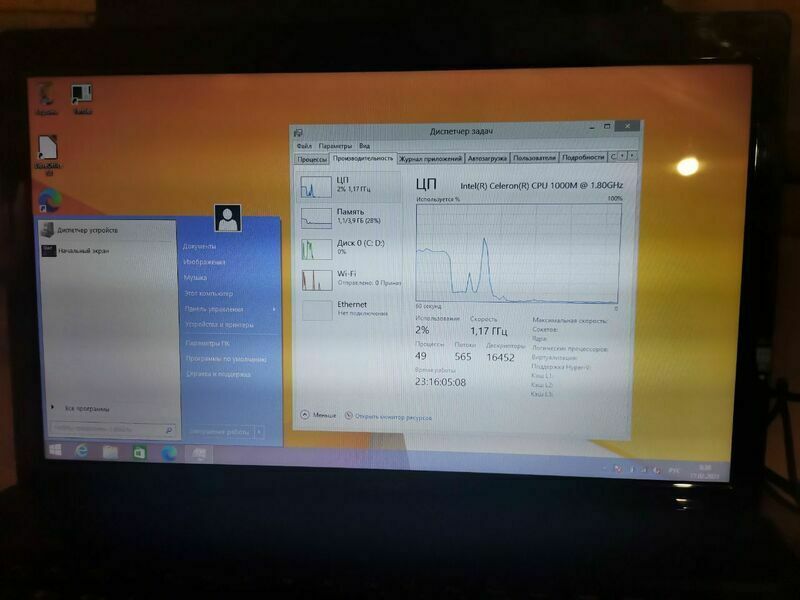Open the Параметры menu in Task Manager

335,146
